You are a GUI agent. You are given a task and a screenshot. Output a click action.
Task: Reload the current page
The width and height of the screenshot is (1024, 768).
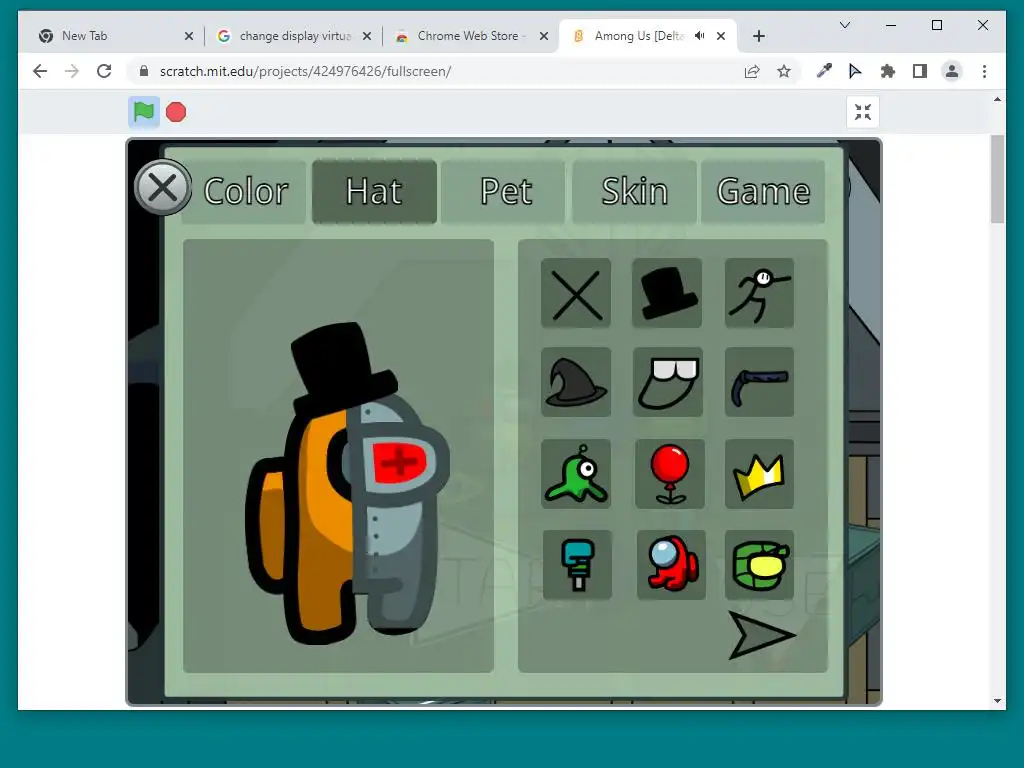104,71
